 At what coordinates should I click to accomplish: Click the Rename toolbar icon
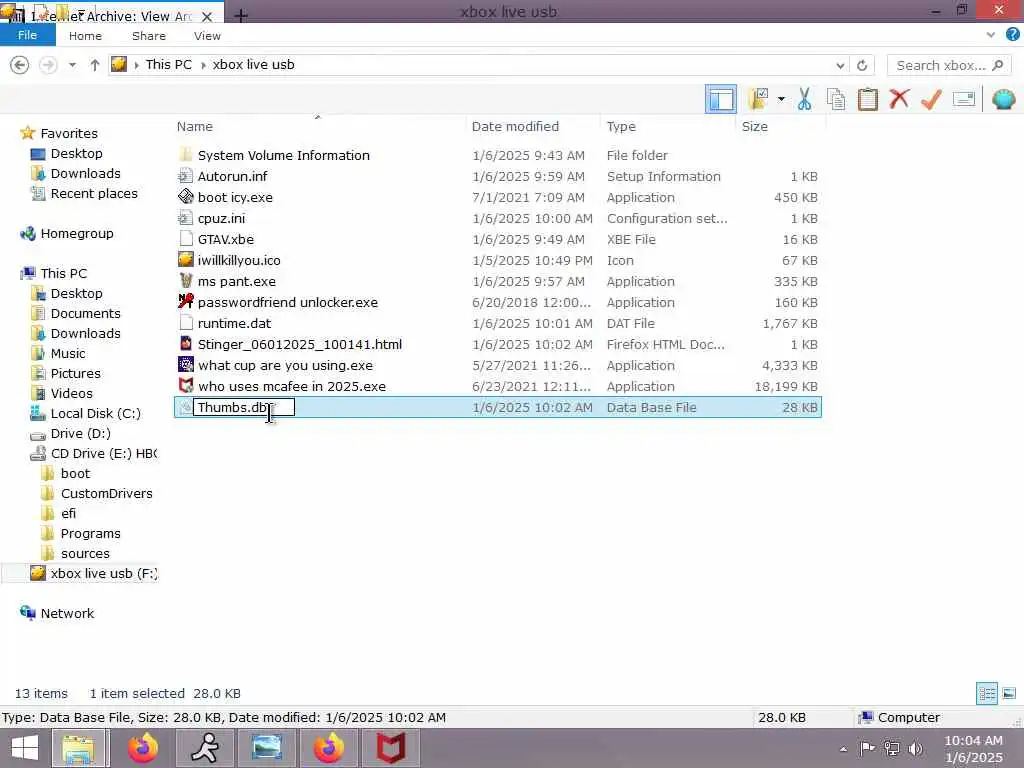(964, 99)
